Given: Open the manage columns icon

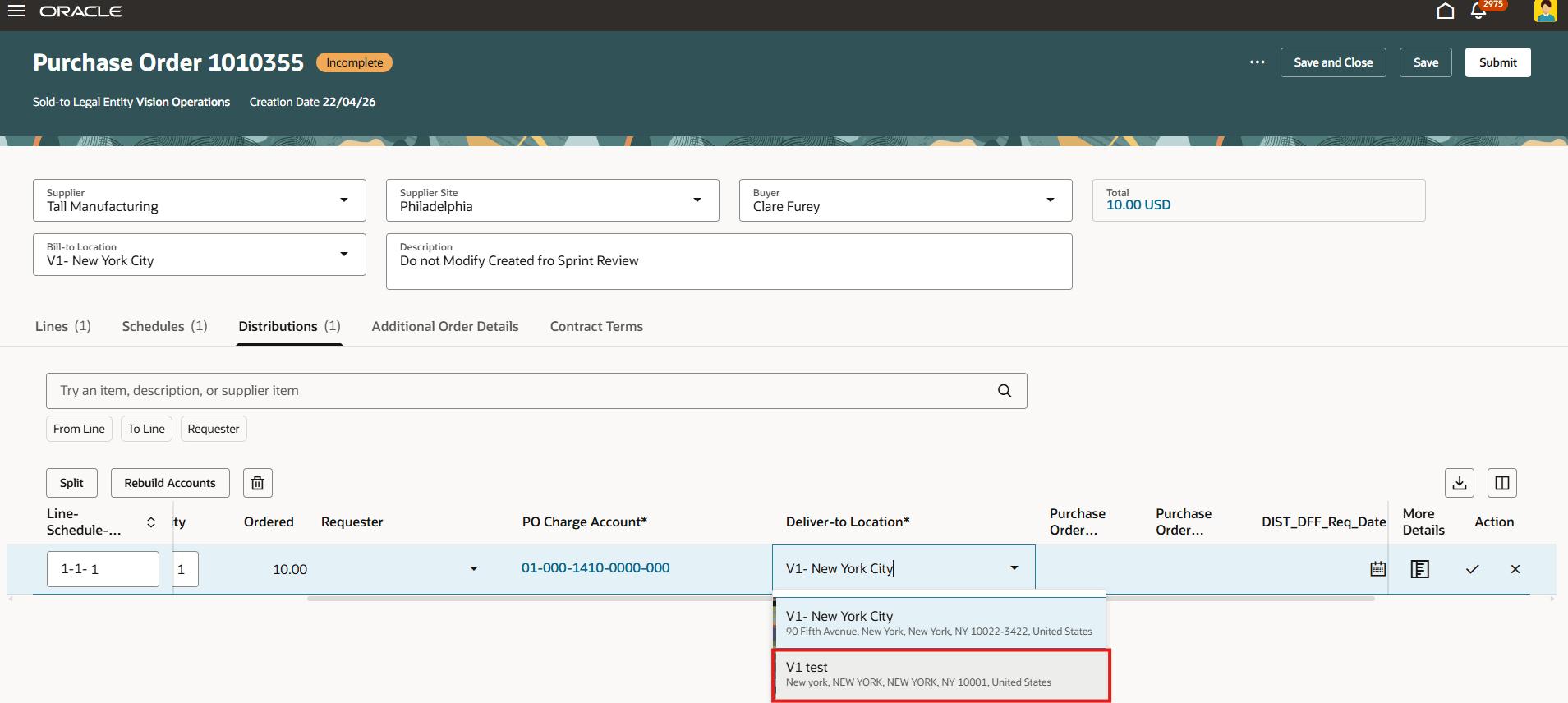Looking at the screenshot, I should [x=1502, y=483].
